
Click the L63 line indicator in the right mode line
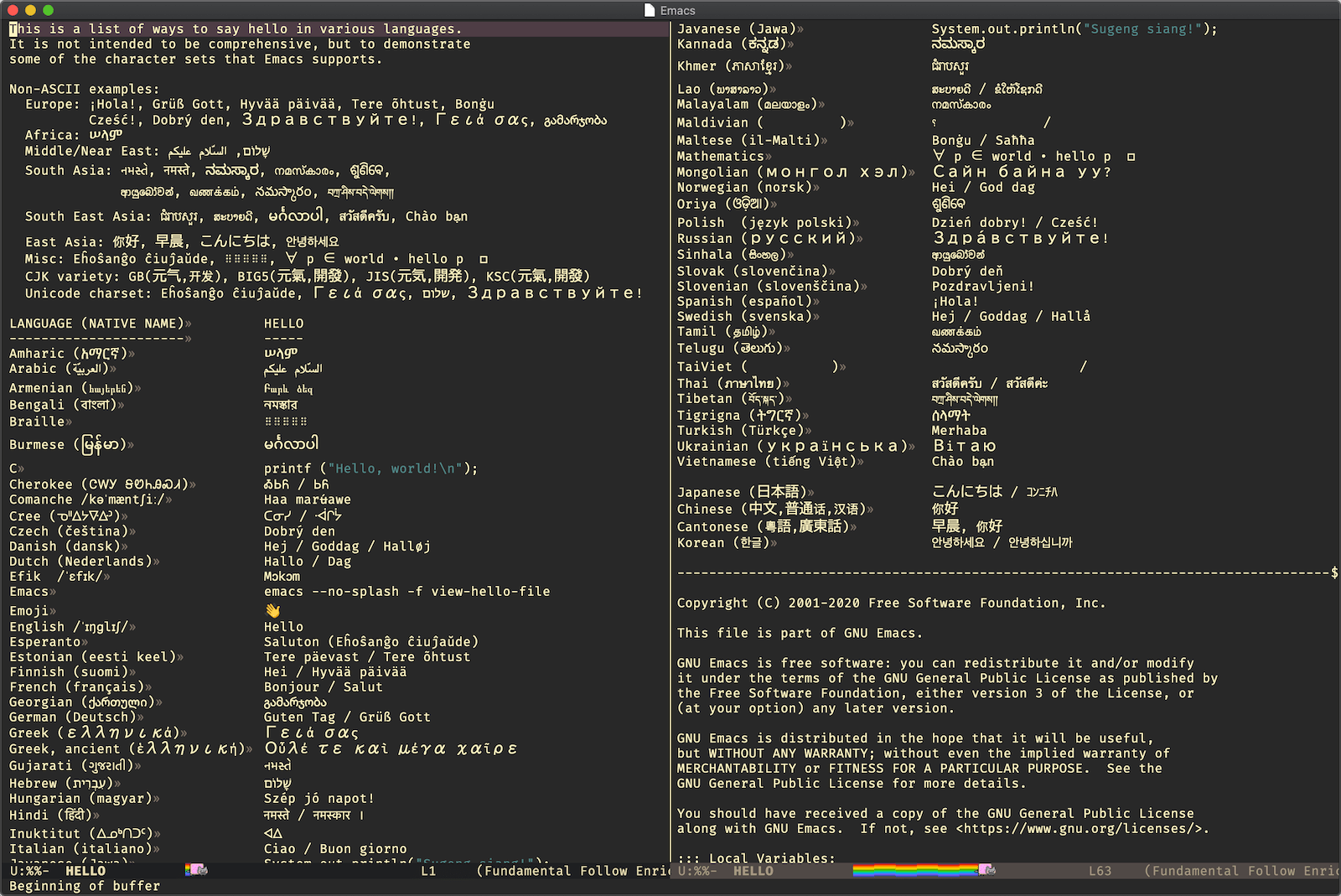click(1100, 871)
